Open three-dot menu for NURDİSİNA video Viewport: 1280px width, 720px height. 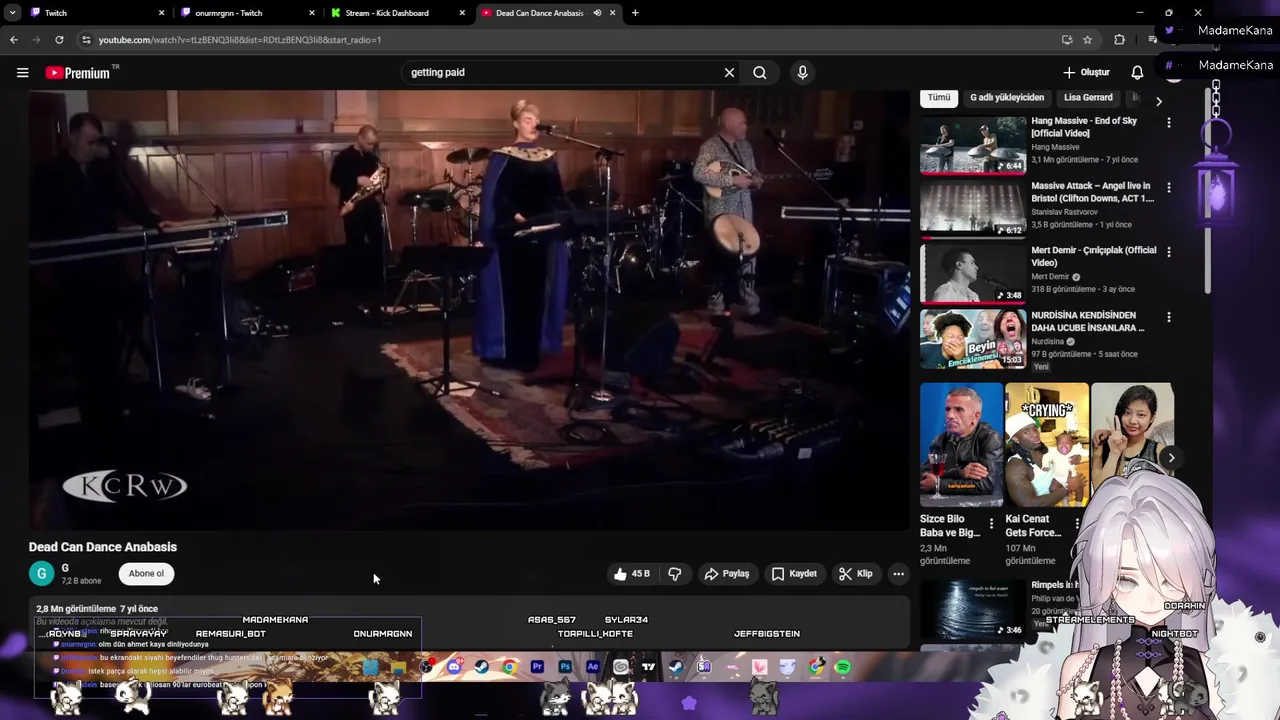tap(1168, 317)
